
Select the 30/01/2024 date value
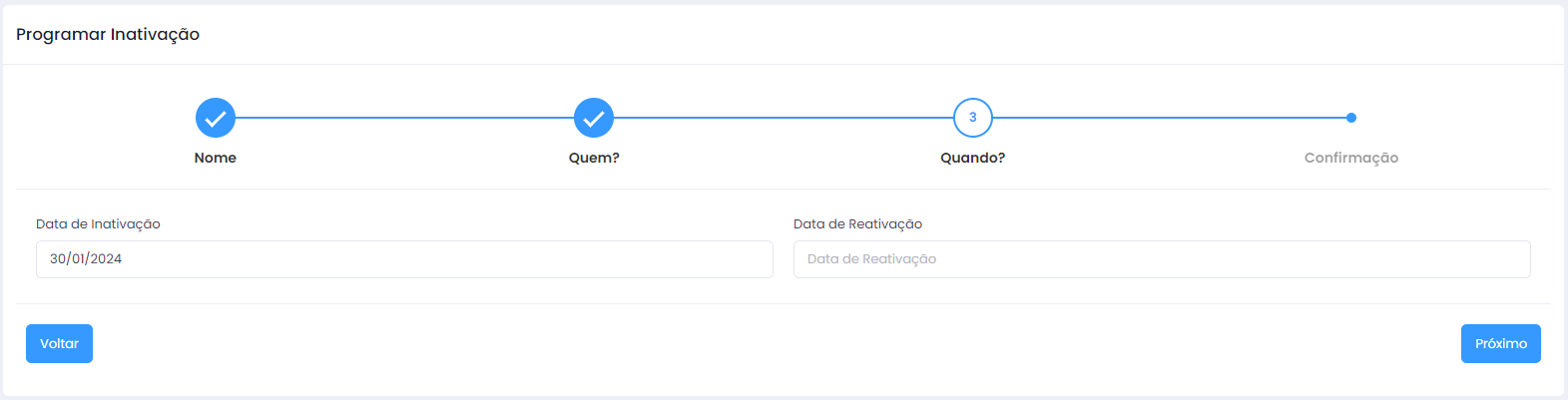(86, 259)
